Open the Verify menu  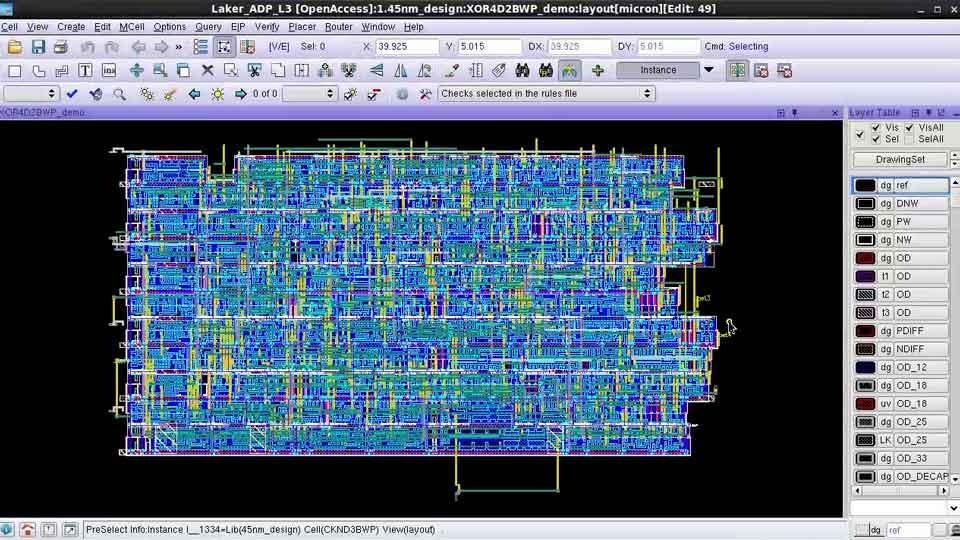click(267, 27)
